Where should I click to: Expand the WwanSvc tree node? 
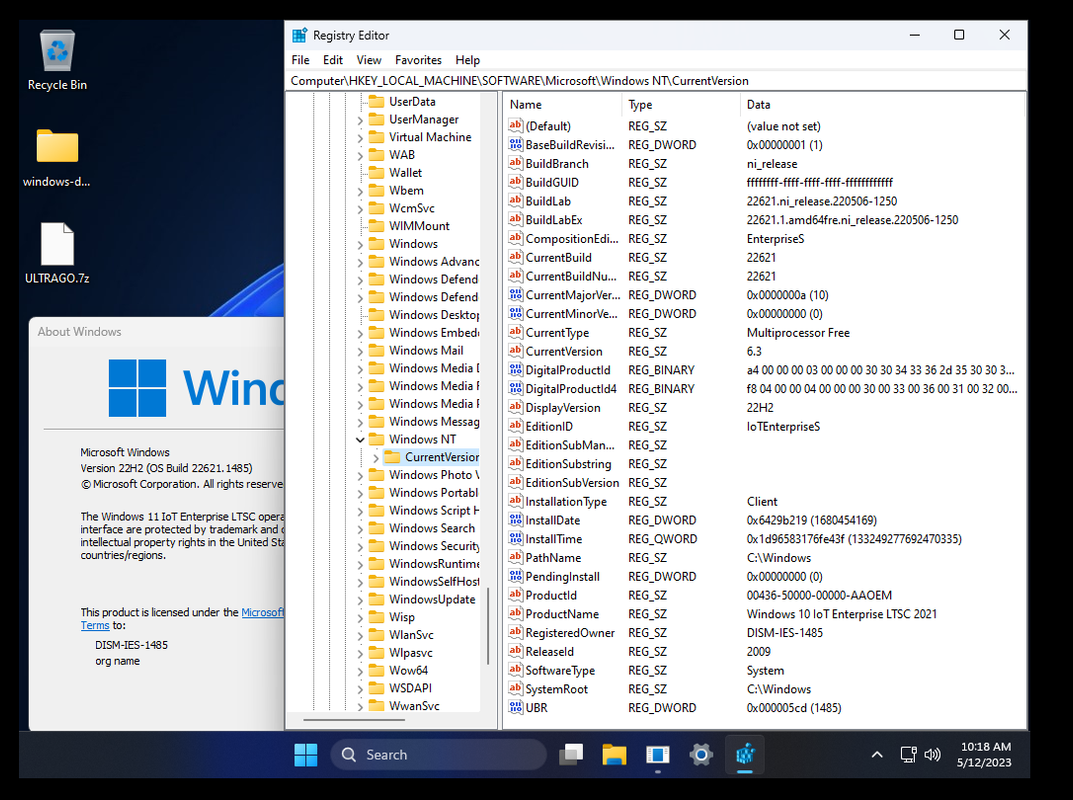click(x=361, y=706)
